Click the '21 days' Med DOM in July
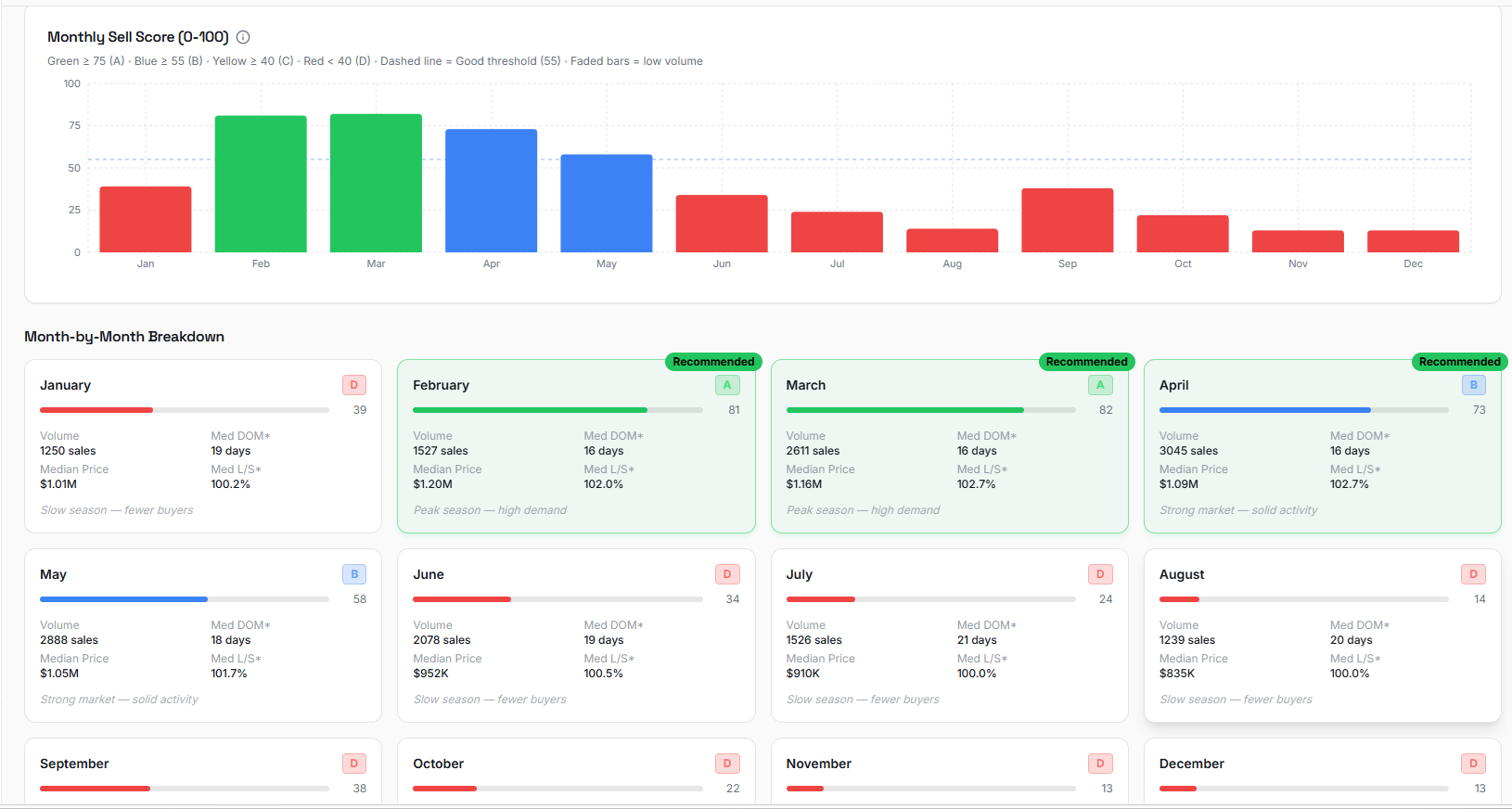This screenshot has width=1512, height=809. [x=977, y=640]
